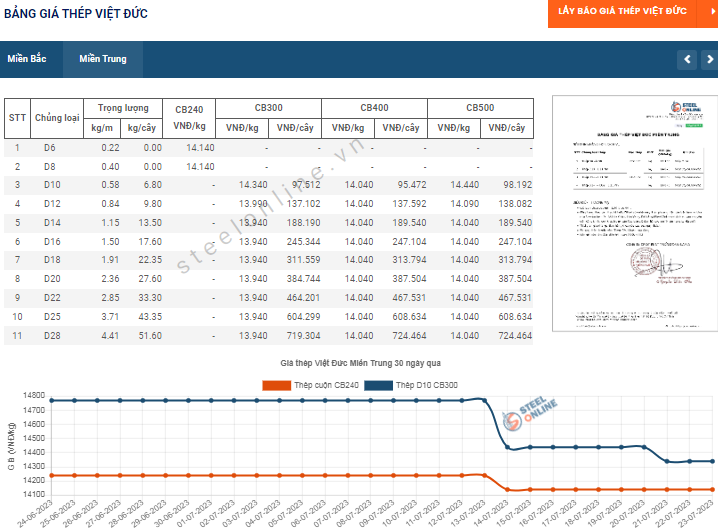Select the D18 row label
This screenshot has width=718, height=531.
point(52,260)
